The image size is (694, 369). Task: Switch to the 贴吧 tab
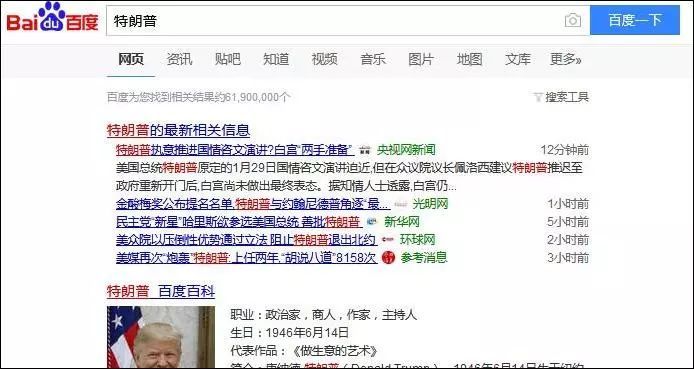point(227,59)
